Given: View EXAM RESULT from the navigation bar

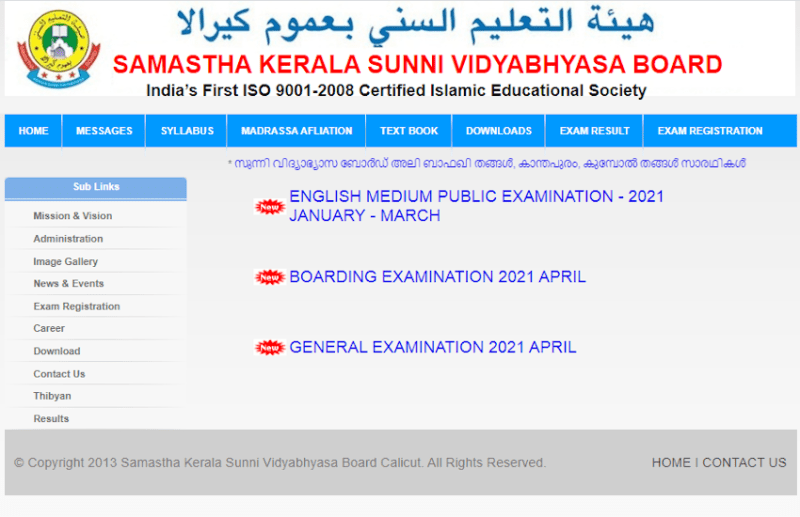Looking at the screenshot, I should [x=594, y=131].
